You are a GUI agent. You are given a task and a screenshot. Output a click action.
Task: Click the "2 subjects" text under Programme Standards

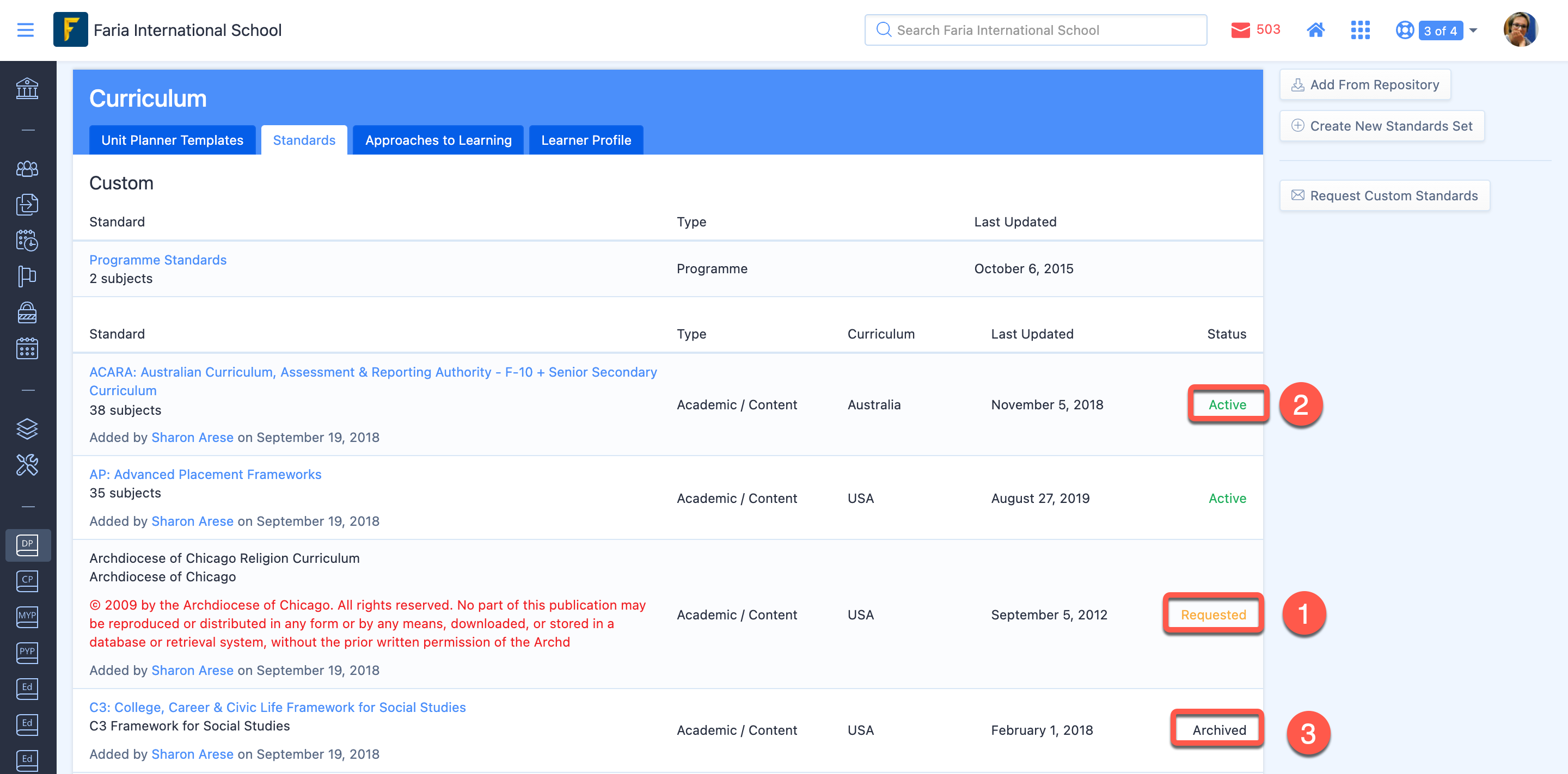(121, 278)
